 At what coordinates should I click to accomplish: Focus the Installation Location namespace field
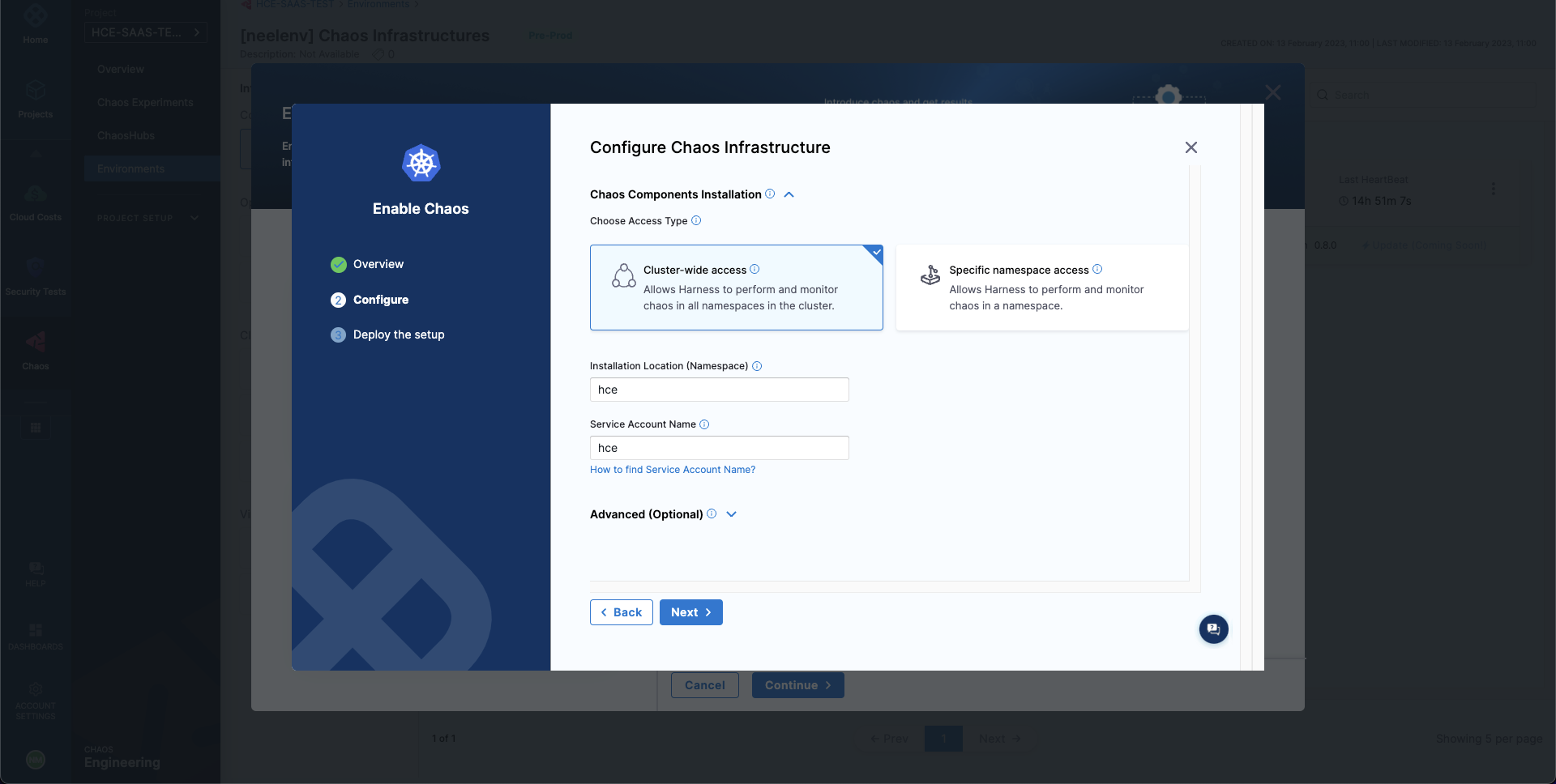[720, 390]
